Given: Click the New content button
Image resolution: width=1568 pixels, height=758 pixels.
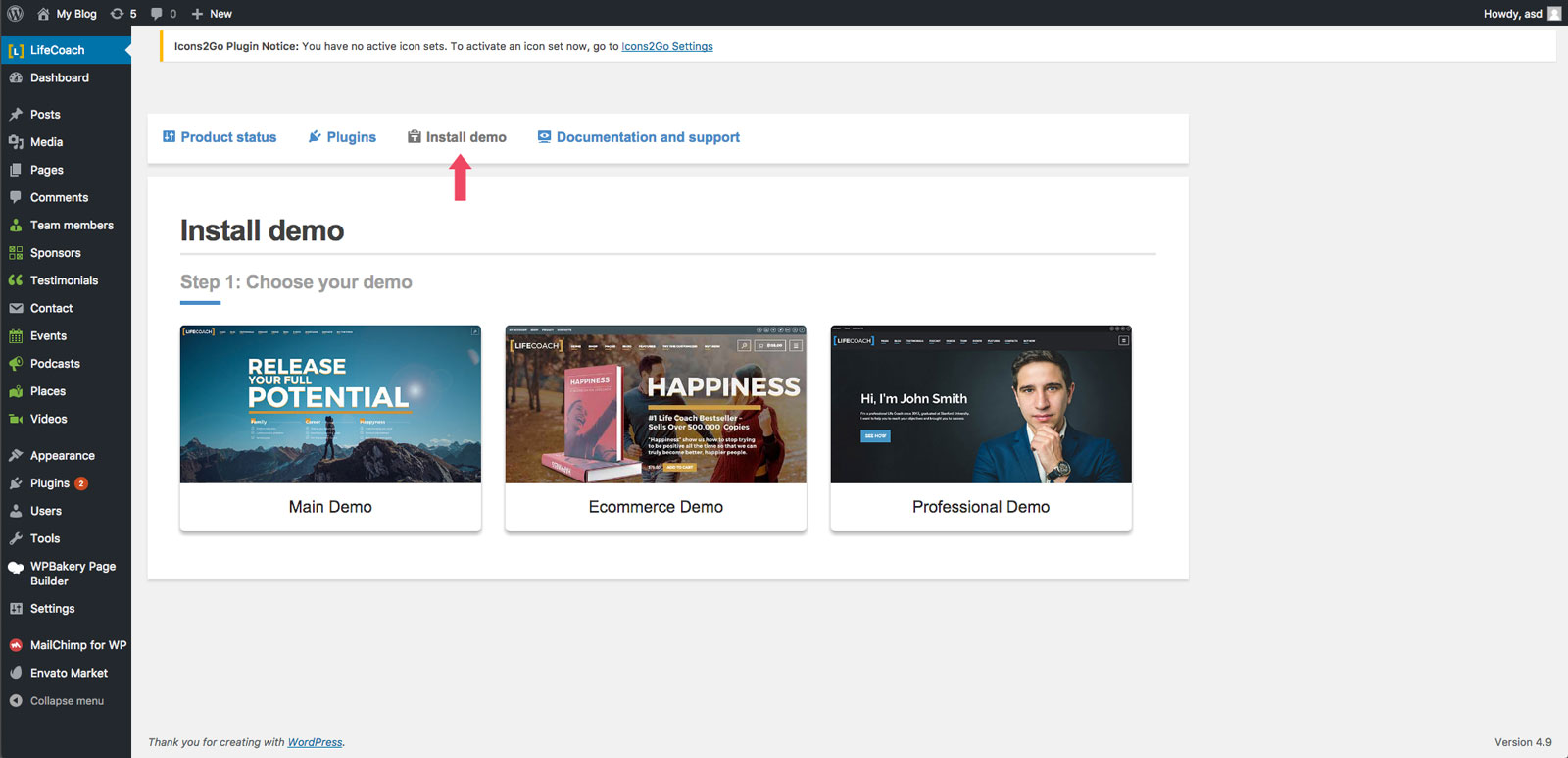Looking at the screenshot, I should pyautogui.click(x=212, y=14).
